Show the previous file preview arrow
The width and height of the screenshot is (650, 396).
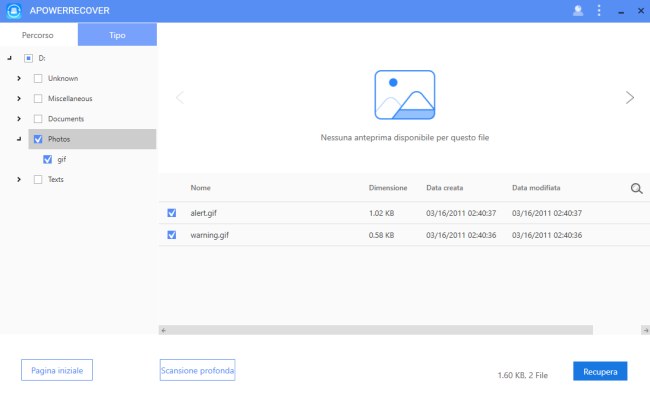tap(180, 97)
